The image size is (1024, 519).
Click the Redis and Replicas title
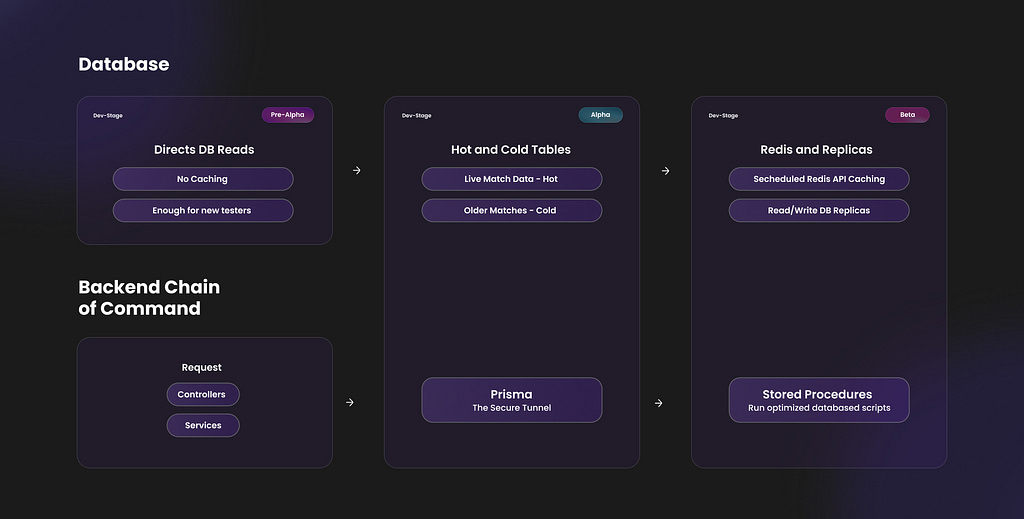click(816, 149)
